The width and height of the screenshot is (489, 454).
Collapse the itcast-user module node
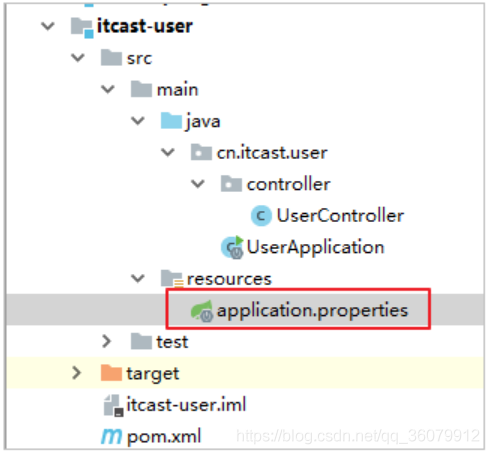tap(48, 26)
